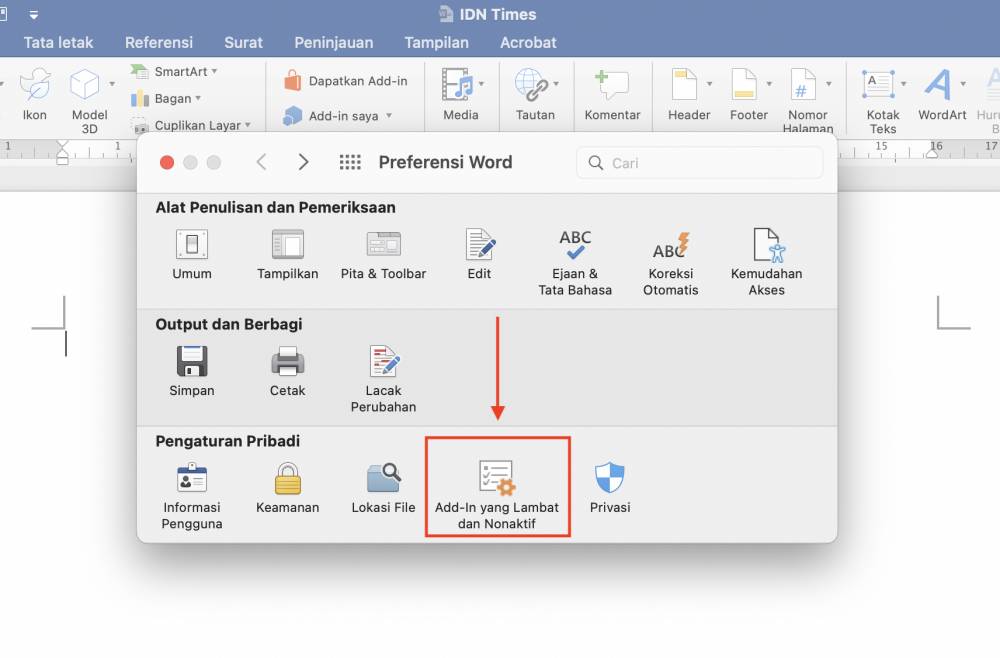Expand Footer dropdown arrow
This screenshot has height=658, width=1000.
pos(769,84)
